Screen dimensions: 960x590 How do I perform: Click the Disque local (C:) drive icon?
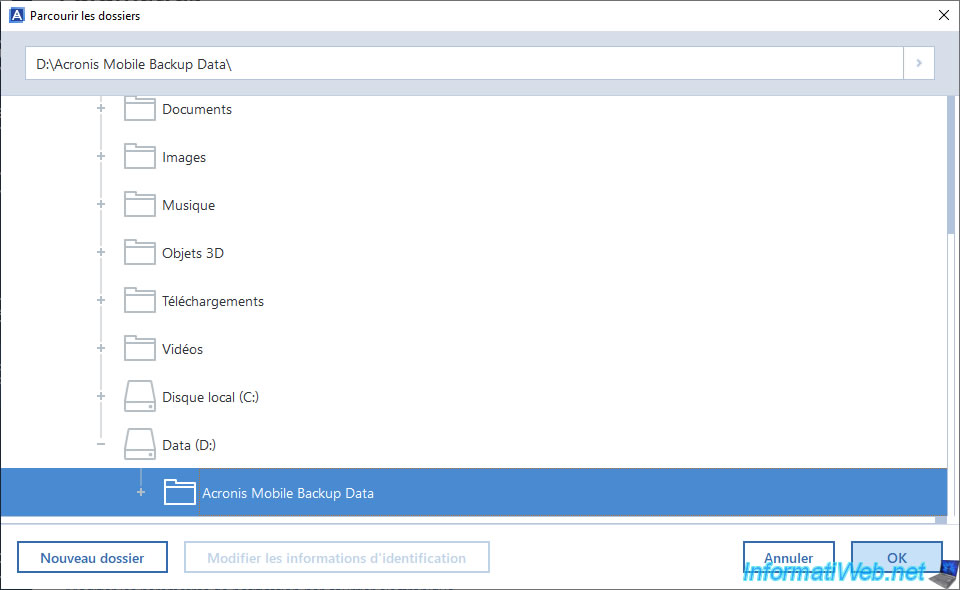click(x=140, y=396)
